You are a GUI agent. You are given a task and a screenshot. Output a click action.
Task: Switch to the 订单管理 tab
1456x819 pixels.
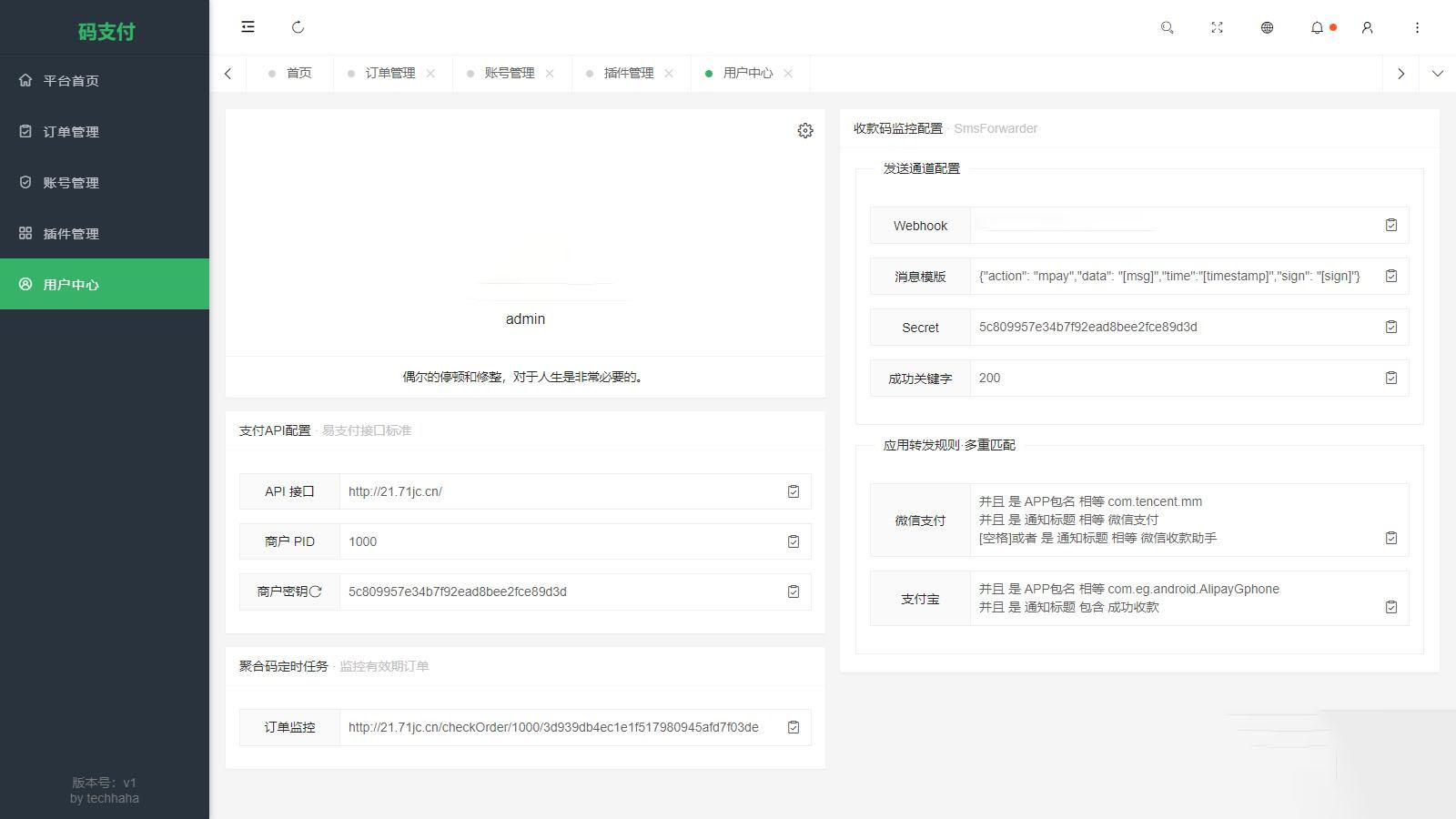389,73
